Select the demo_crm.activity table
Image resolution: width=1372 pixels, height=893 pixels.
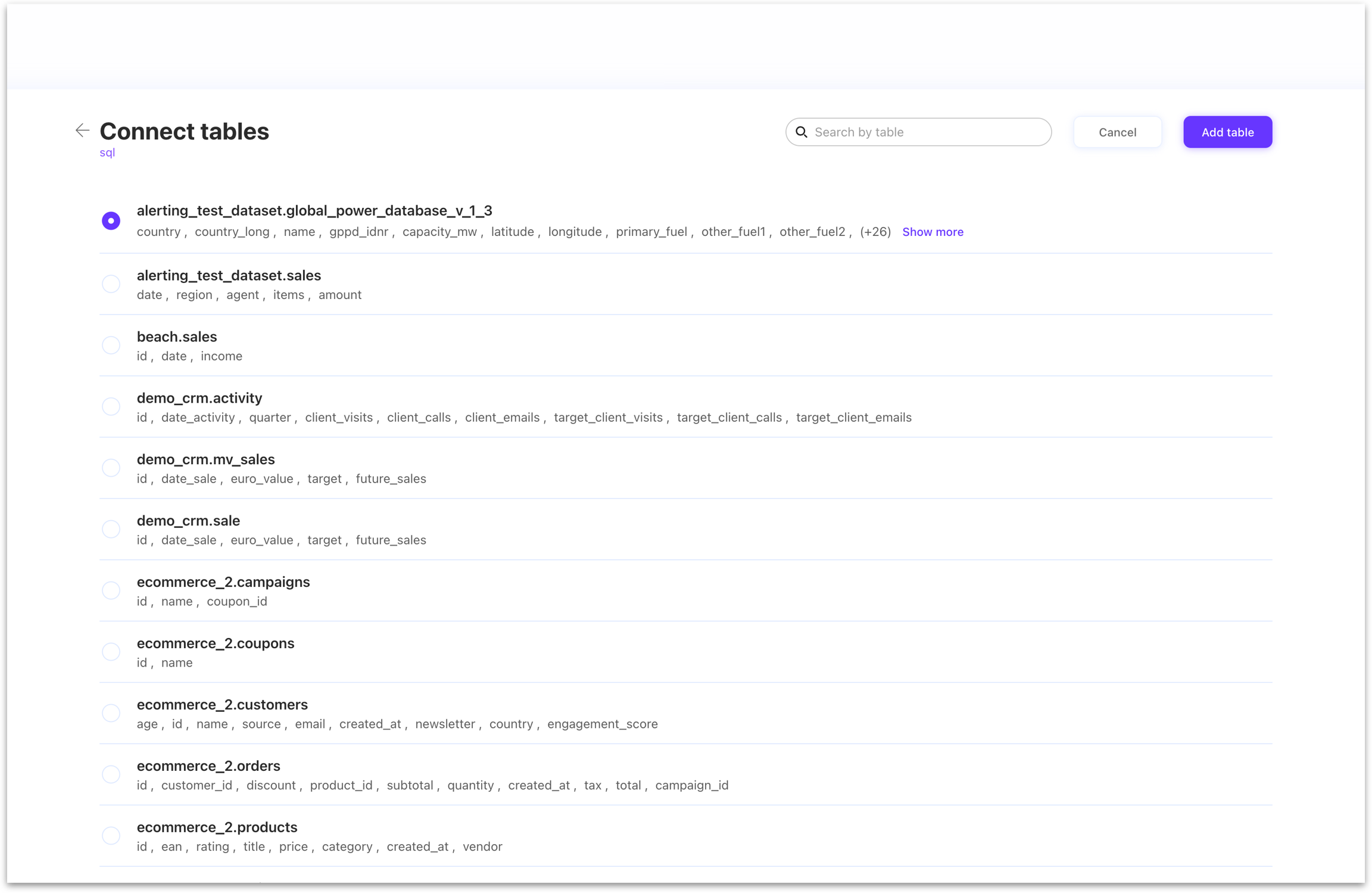(111, 406)
